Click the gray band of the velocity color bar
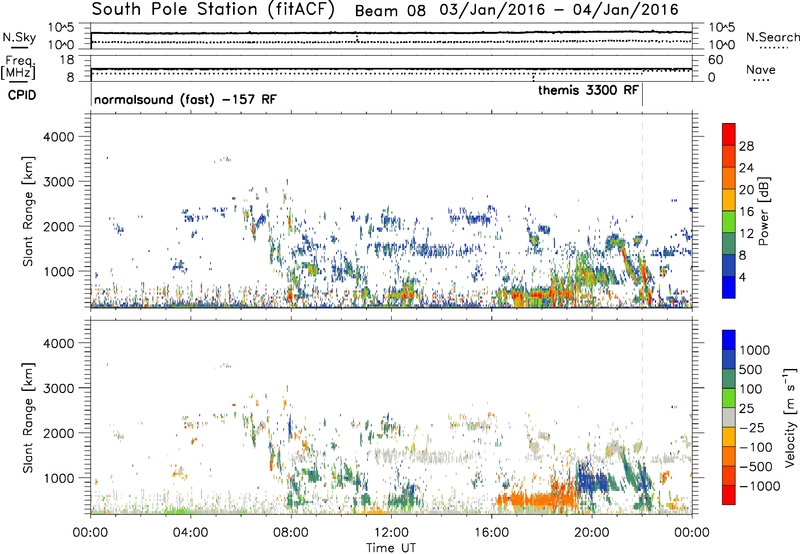This screenshot has width=800, height=554. click(x=729, y=417)
